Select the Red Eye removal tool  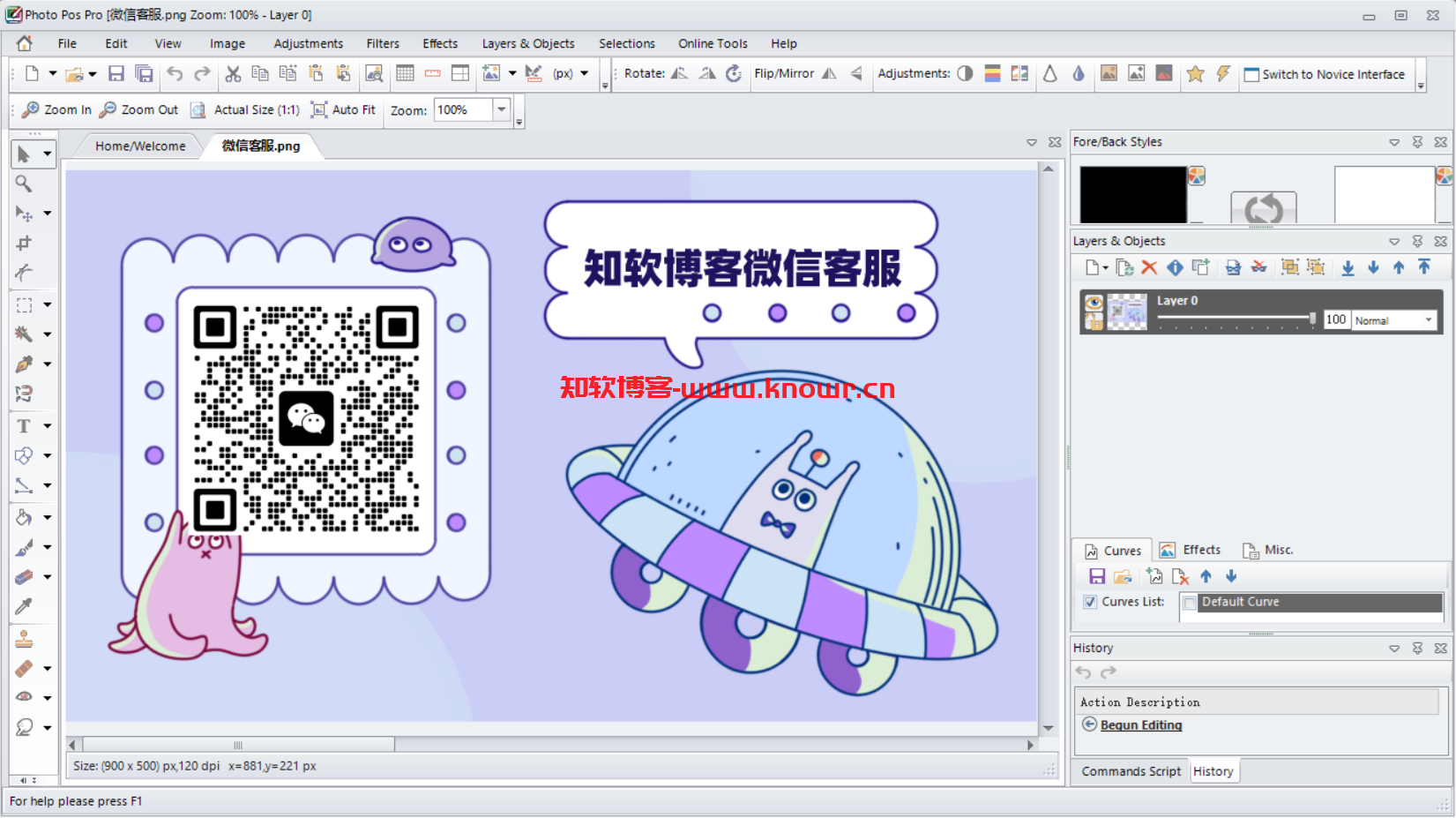[x=24, y=697]
